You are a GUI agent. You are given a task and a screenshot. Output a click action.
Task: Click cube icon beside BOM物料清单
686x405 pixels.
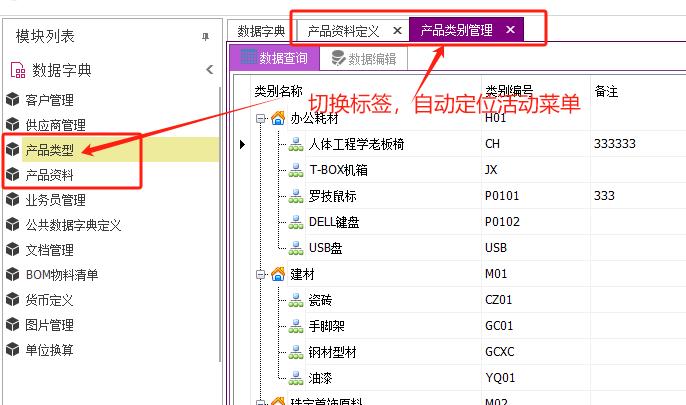point(13,275)
